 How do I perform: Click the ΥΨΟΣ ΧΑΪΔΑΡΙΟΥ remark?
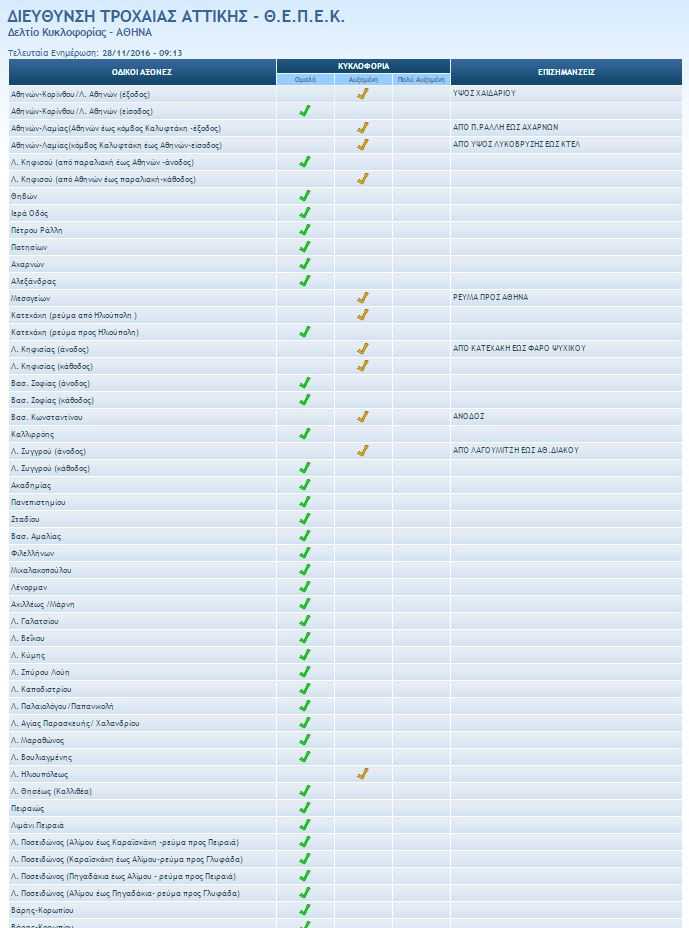coord(484,93)
